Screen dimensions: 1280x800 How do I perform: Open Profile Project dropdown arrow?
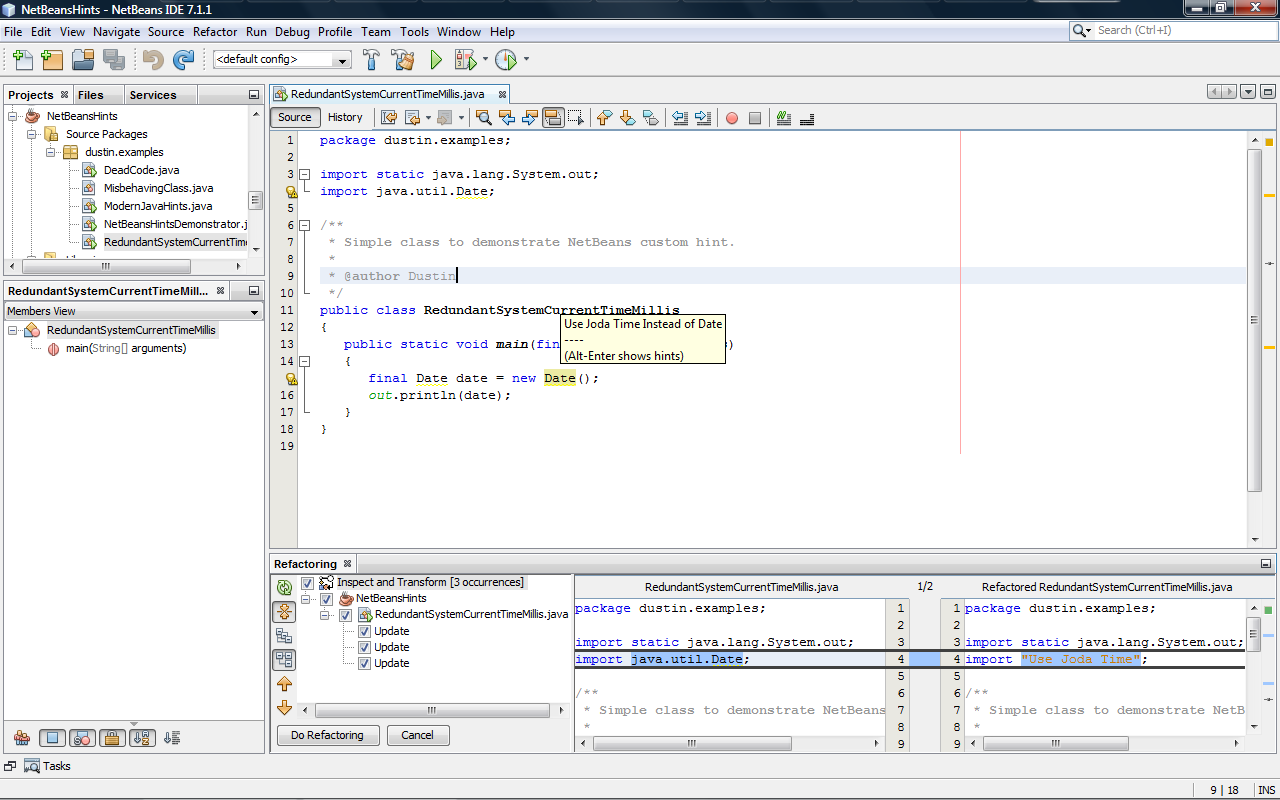[x=526, y=59]
